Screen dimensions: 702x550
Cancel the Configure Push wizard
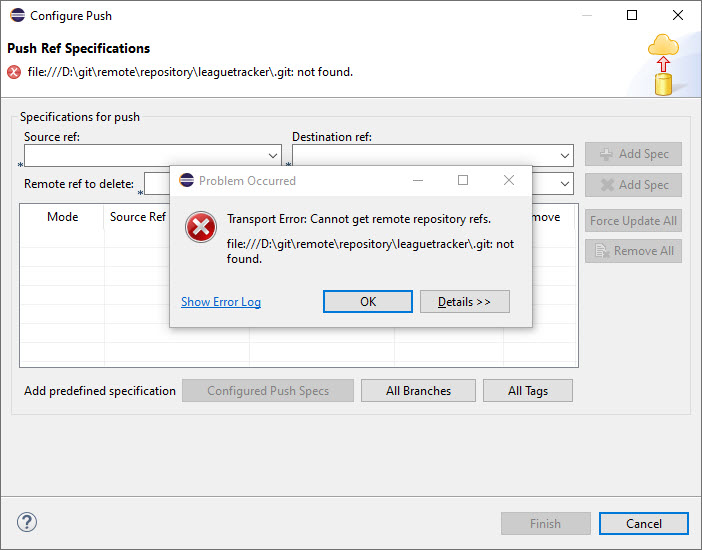tap(643, 523)
